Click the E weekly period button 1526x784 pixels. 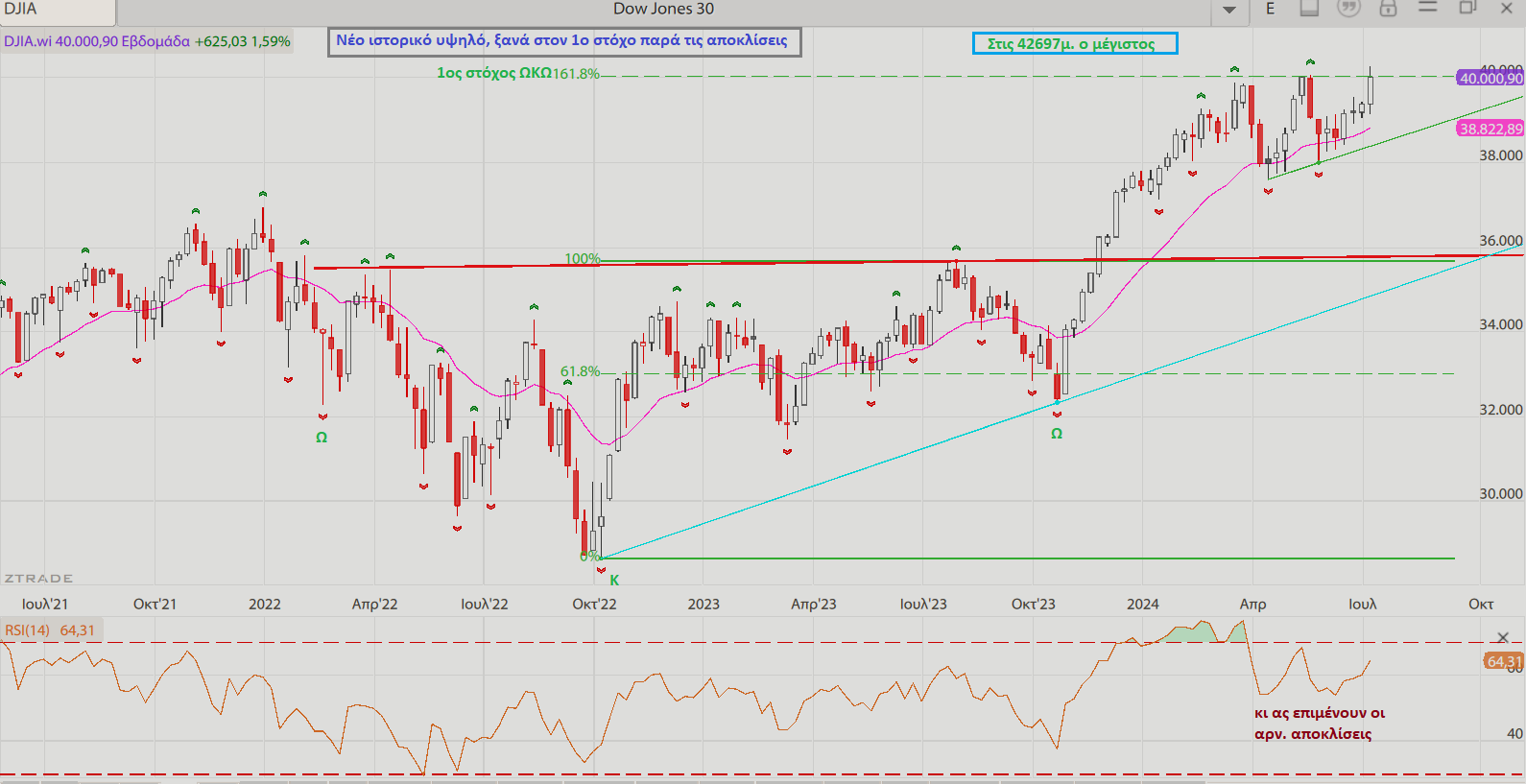(x=1270, y=9)
